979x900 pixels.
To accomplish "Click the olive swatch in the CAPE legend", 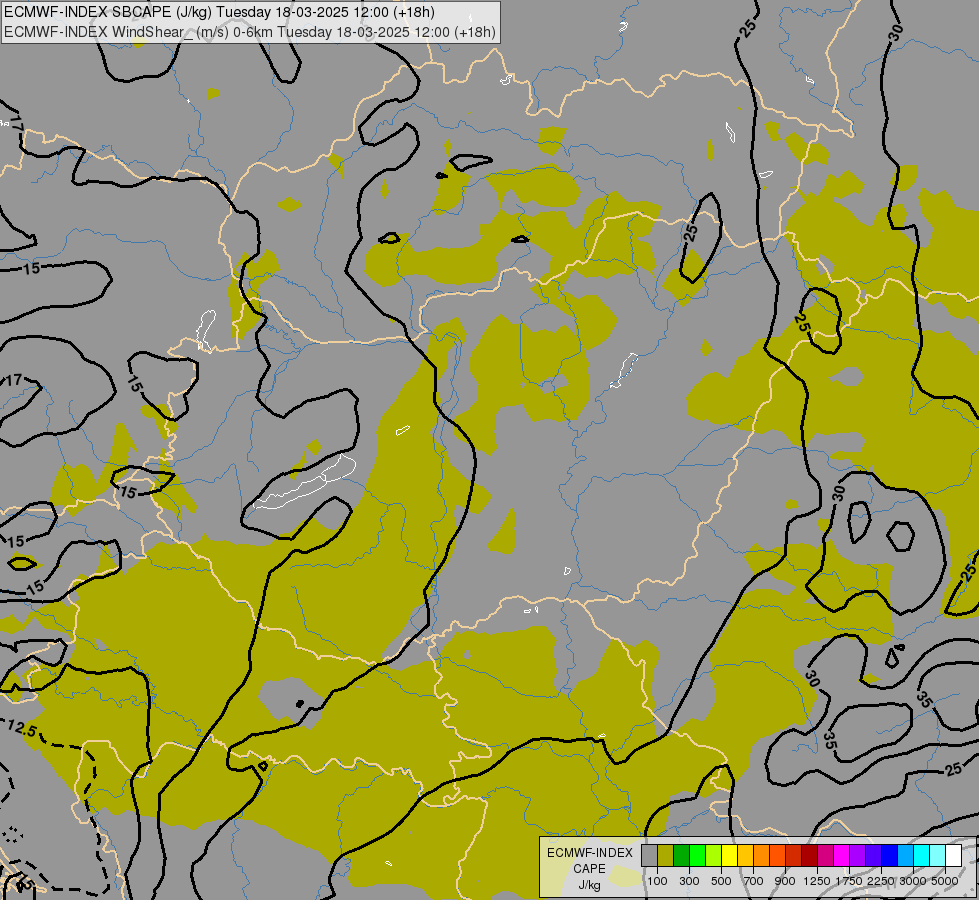I will [666, 856].
